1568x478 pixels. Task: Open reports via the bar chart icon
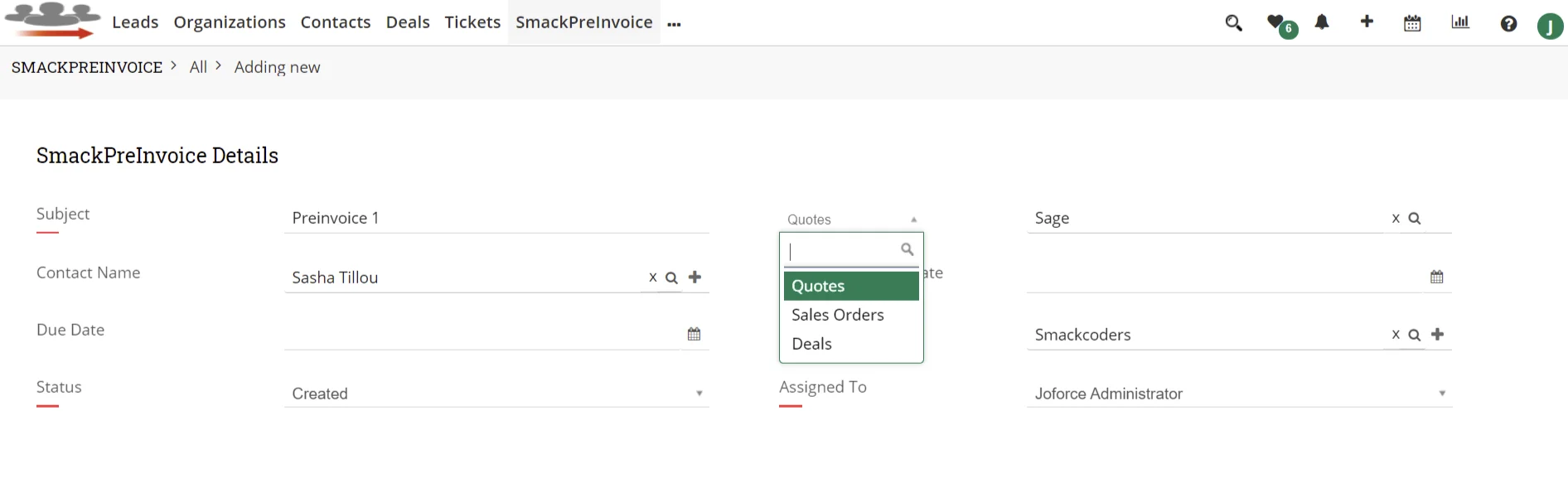tap(1460, 23)
